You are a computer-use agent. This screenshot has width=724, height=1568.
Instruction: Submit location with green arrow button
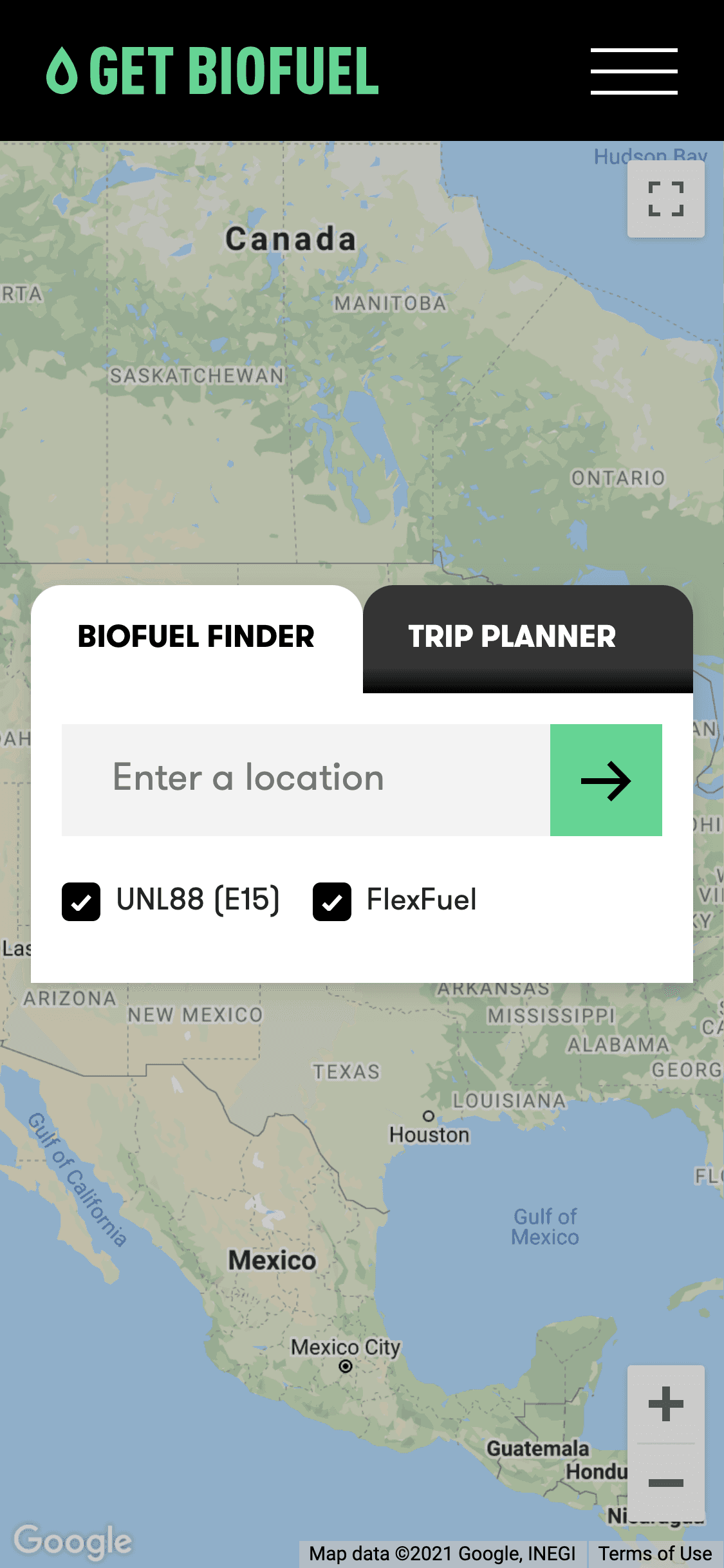pyautogui.click(x=606, y=780)
